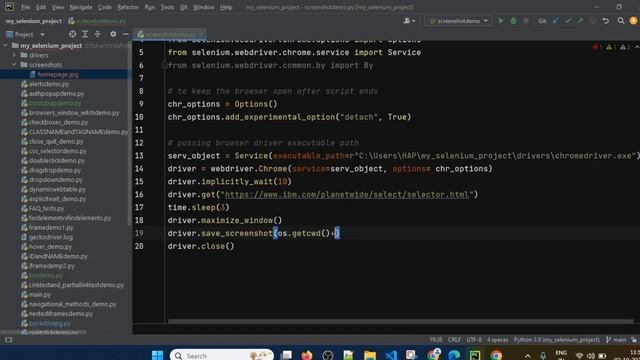Image resolution: width=640 pixels, height=360 pixels.
Task: Open Firefox from taskbar
Action: [307, 355]
